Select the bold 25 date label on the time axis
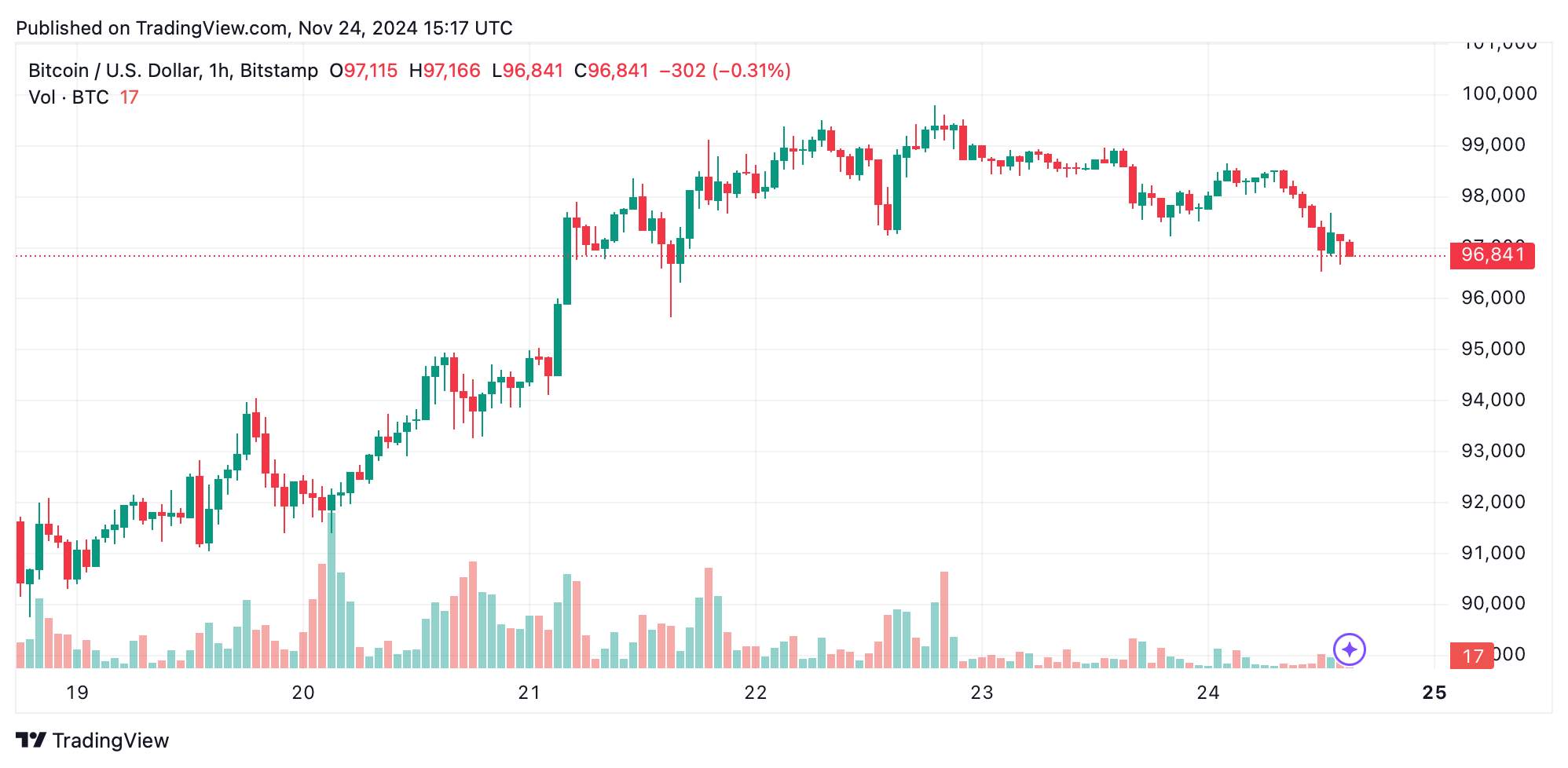 (x=1434, y=693)
